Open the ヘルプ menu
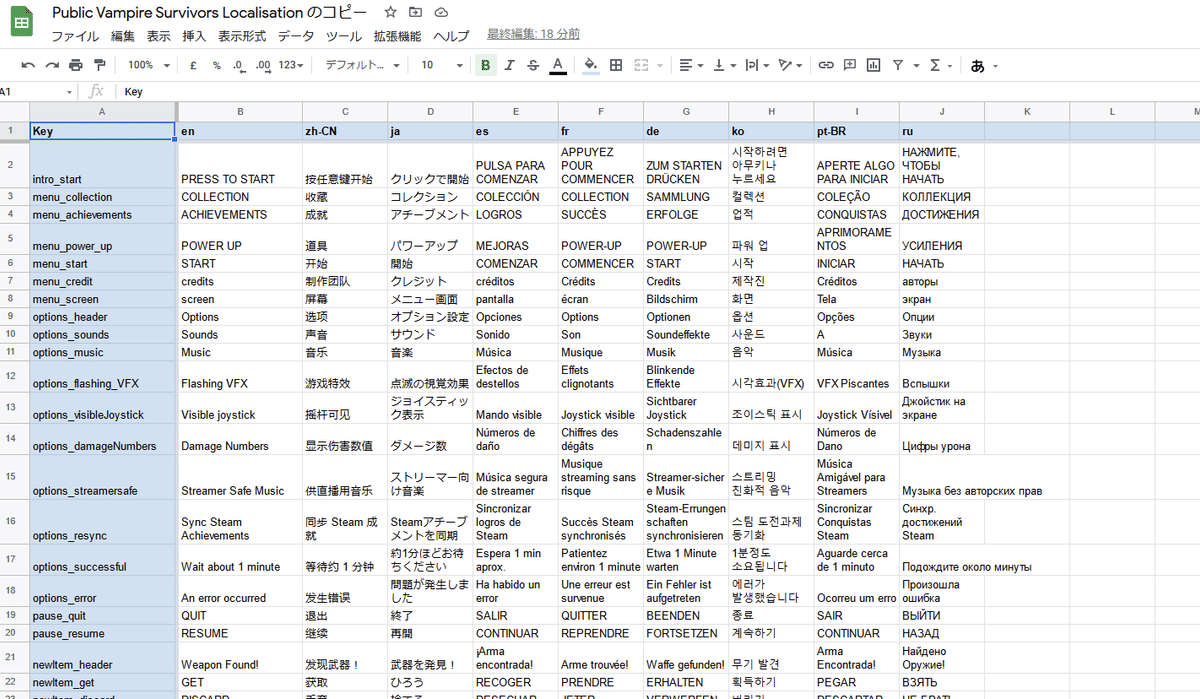 [451, 36]
